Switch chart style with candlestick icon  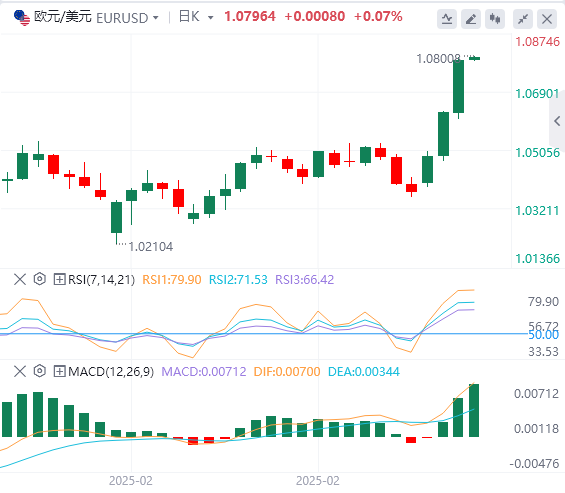495,19
